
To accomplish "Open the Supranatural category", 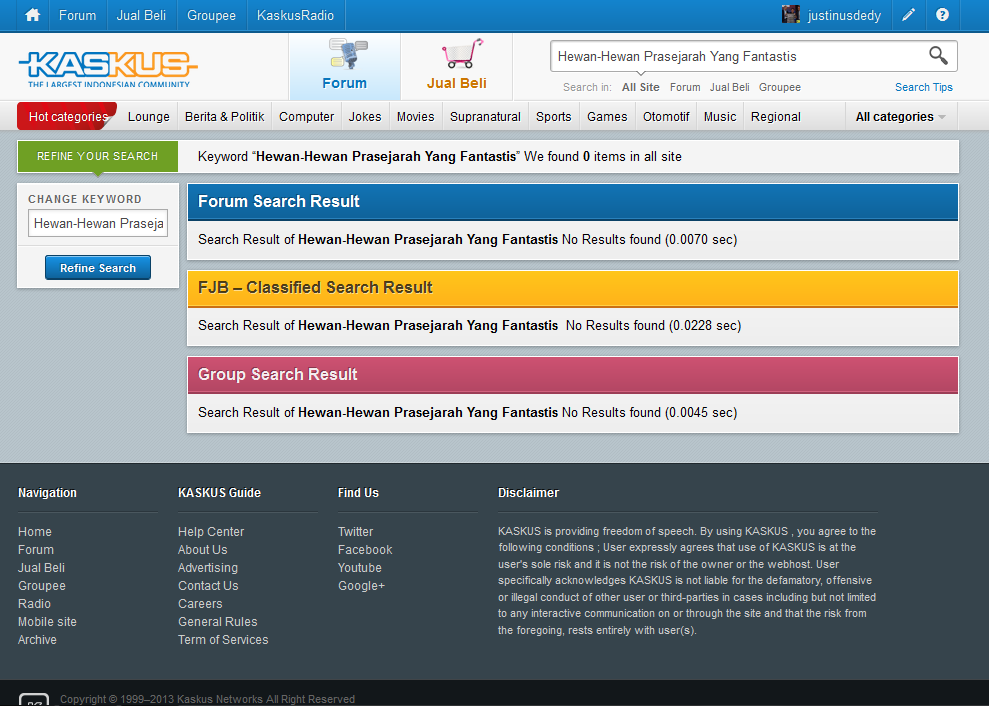I will pyautogui.click(x=485, y=117).
